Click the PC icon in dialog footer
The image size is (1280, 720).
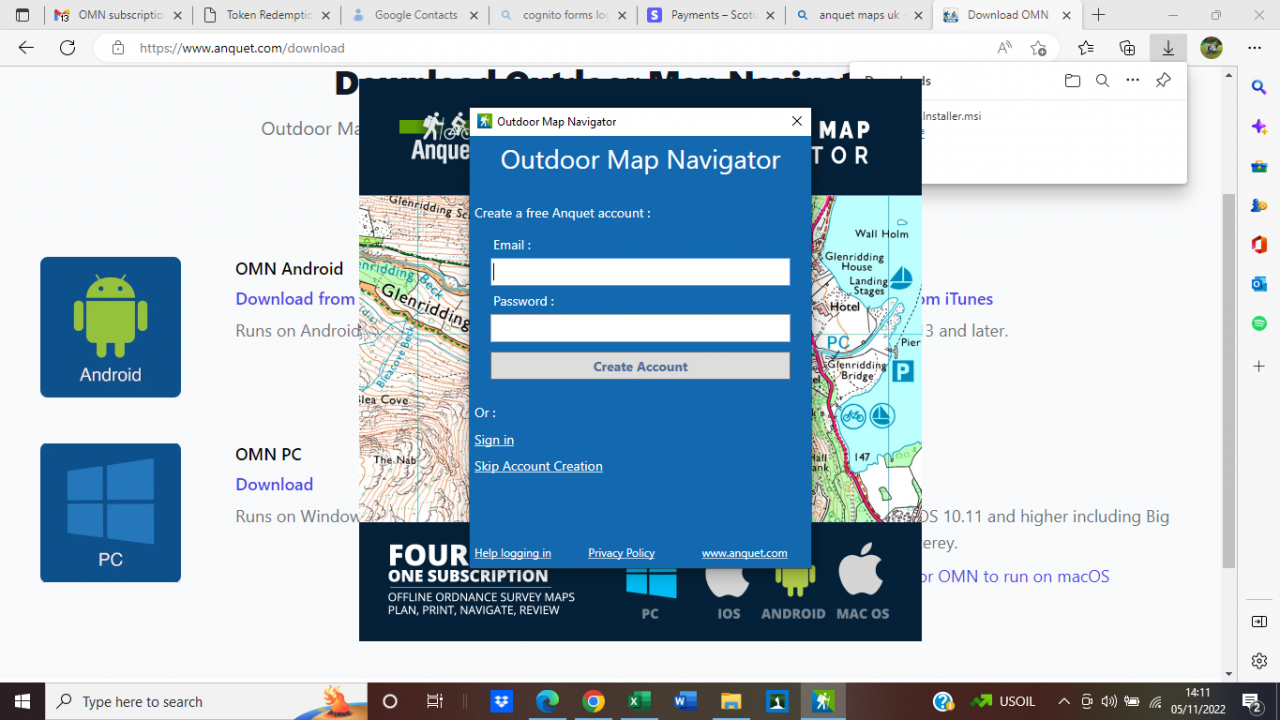click(650, 580)
